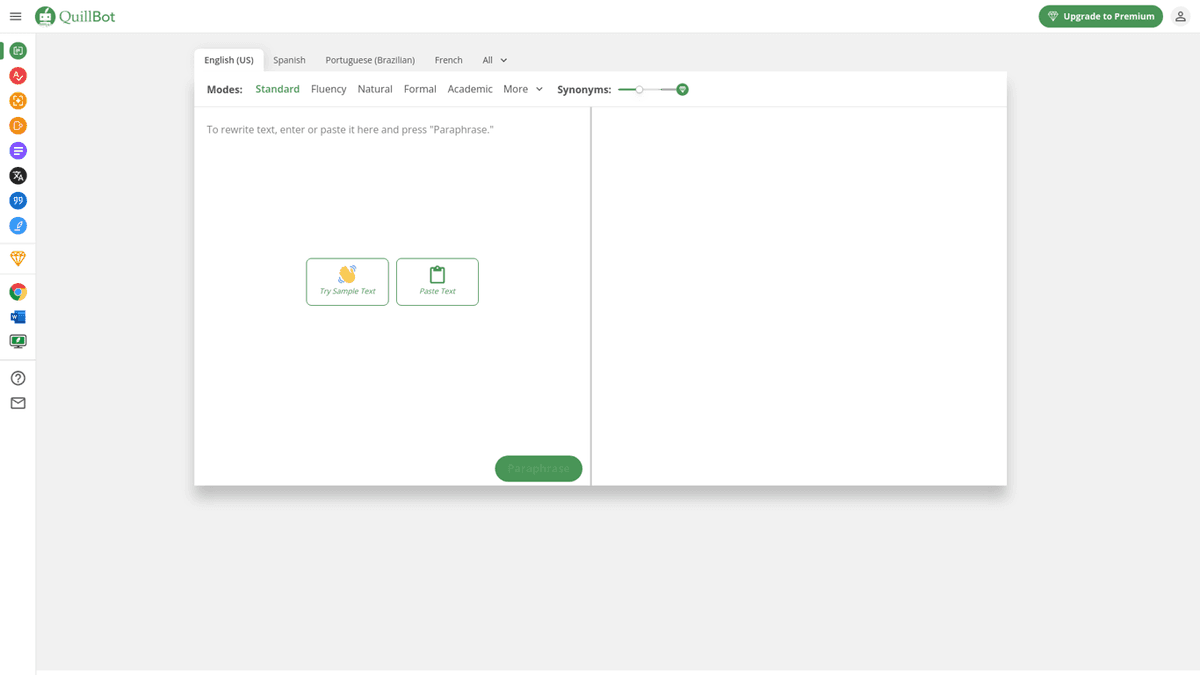The width and height of the screenshot is (1200, 675).
Task: Open the Paraphraser tool in sidebar
Action: coord(18,51)
